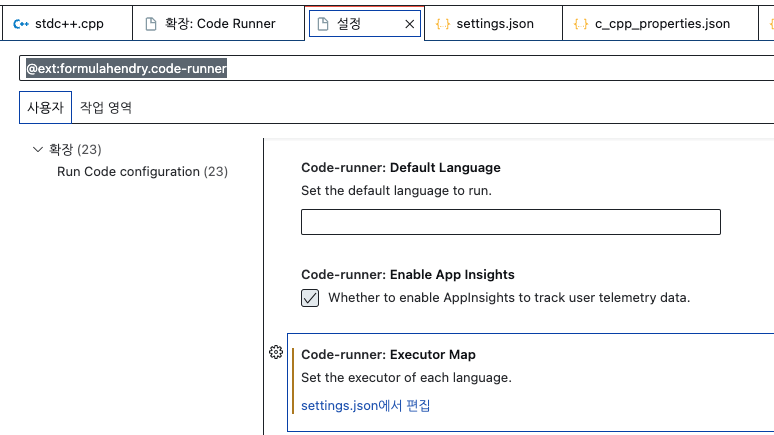Click the settings search box
This screenshot has height=435, width=774.
(x=397, y=68)
